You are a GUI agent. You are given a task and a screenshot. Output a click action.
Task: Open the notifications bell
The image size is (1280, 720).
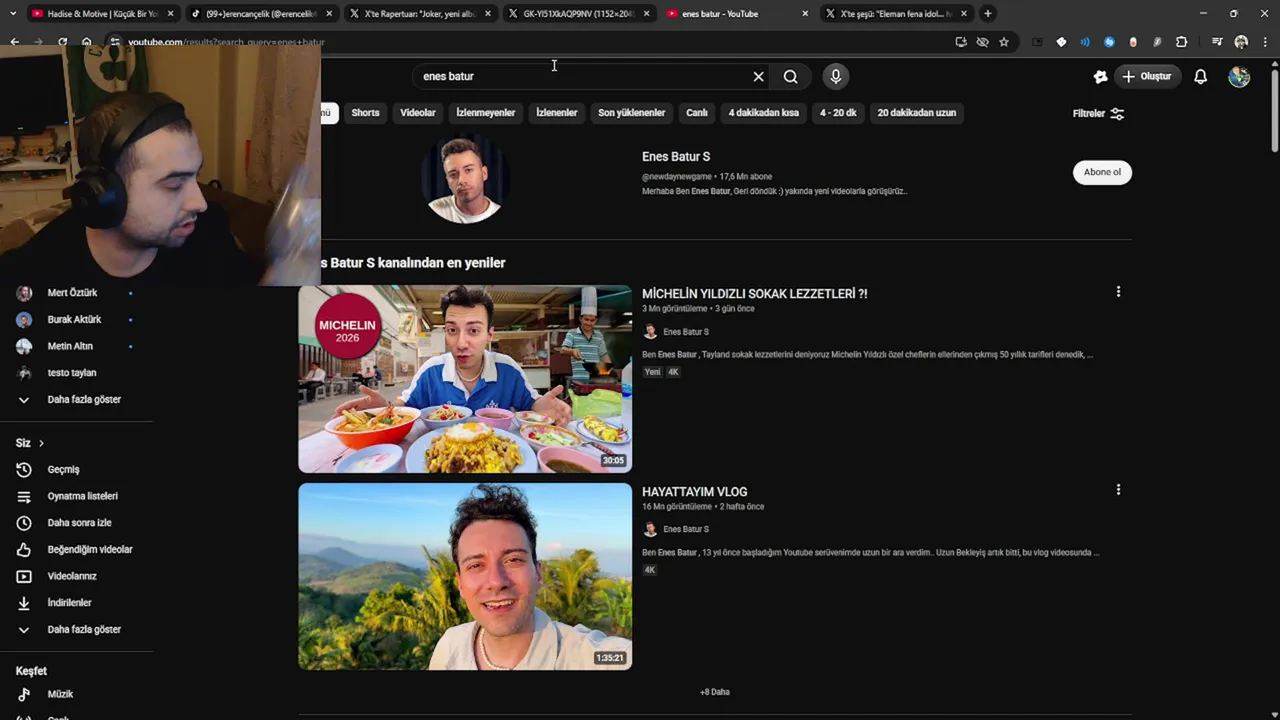(x=1201, y=76)
